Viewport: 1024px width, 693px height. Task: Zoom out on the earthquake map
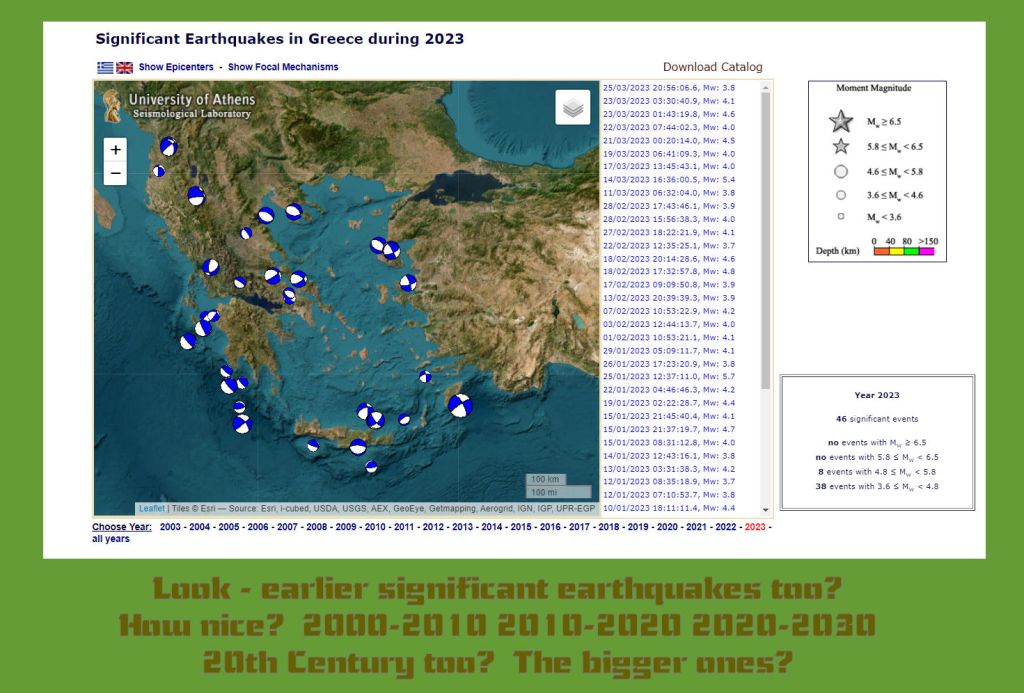click(116, 173)
